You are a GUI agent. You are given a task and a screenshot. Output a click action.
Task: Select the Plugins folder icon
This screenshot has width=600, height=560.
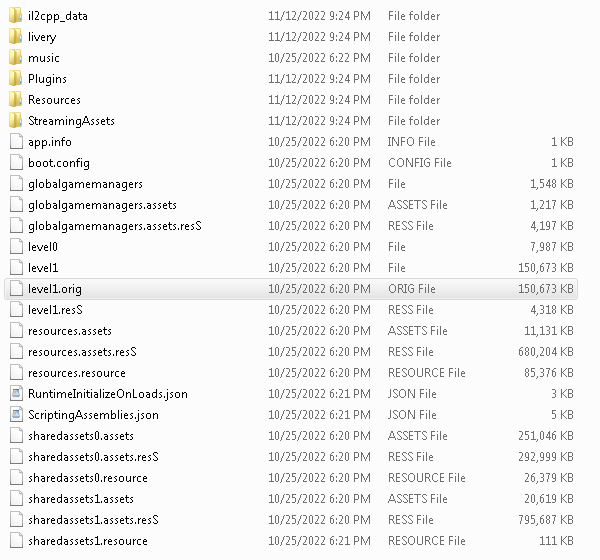(15, 79)
